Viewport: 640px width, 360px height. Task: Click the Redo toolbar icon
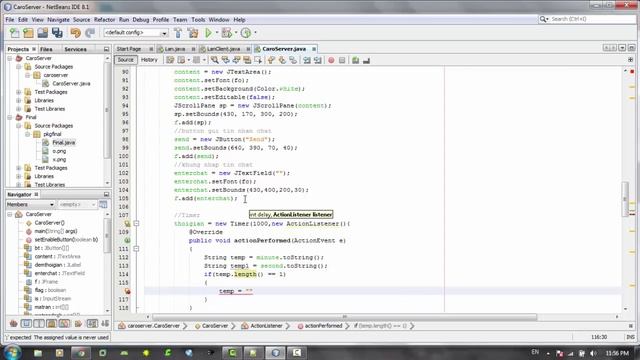tap(90, 33)
